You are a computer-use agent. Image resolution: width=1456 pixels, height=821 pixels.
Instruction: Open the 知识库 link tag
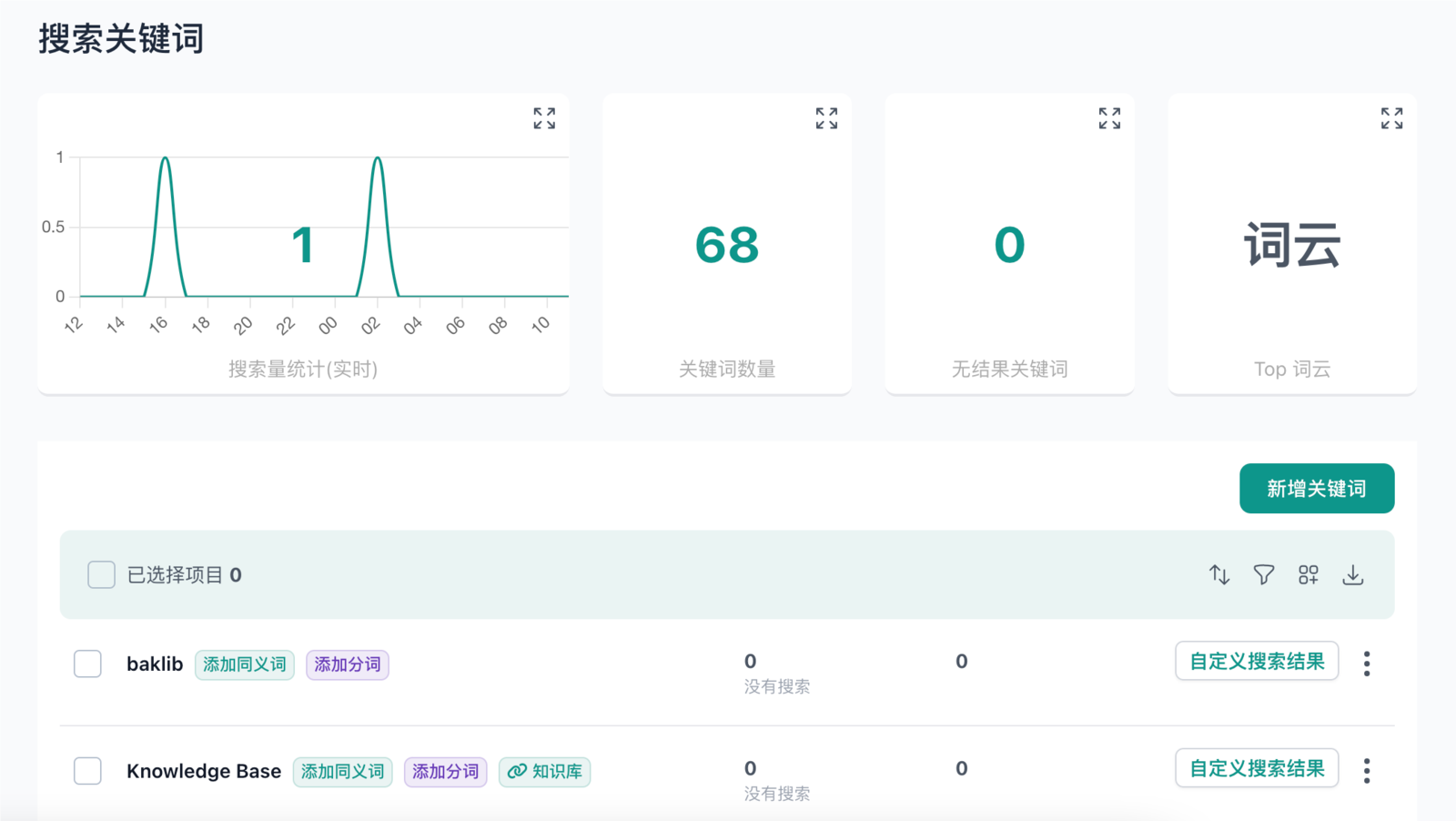tap(545, 772)
